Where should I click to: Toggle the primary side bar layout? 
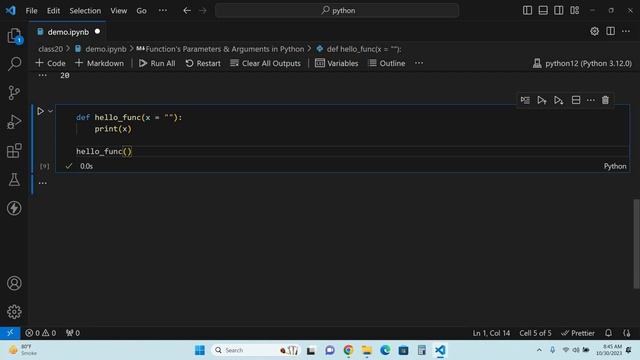[527, 11]
